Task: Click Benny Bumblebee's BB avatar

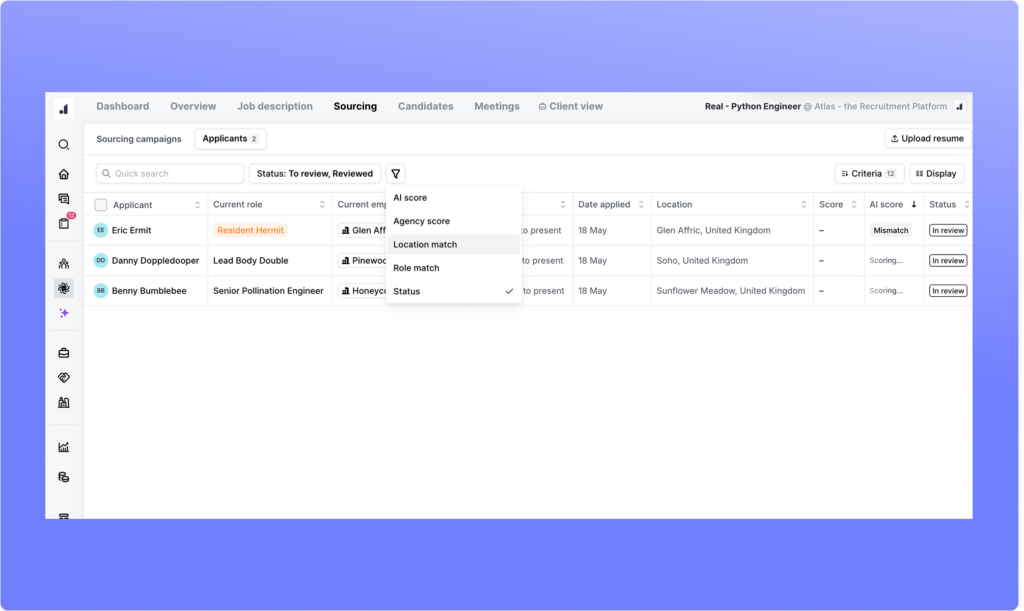Action: (x=101, y=290)
